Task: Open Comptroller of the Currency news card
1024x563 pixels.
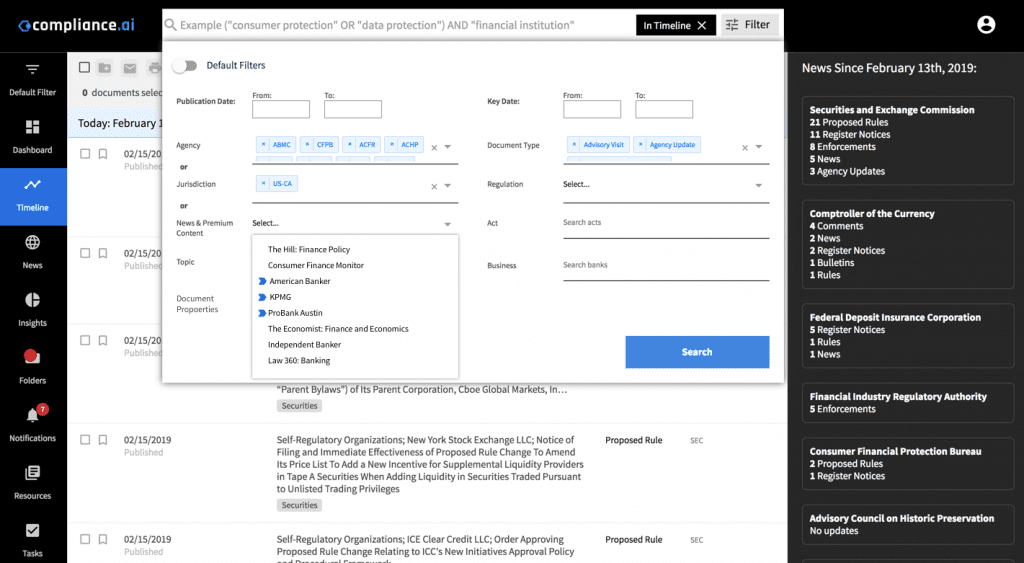Action: (x=908, y=244)
